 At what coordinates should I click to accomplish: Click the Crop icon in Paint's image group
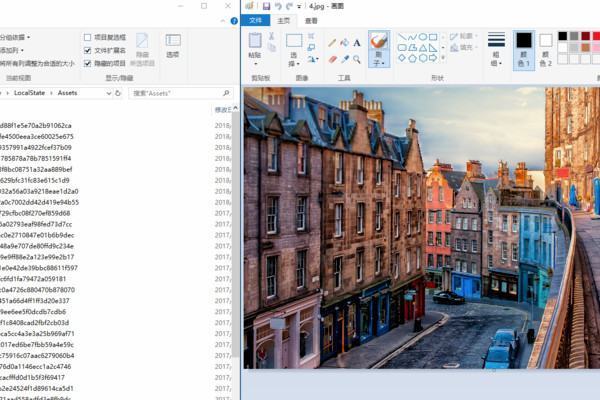point(311,36)
